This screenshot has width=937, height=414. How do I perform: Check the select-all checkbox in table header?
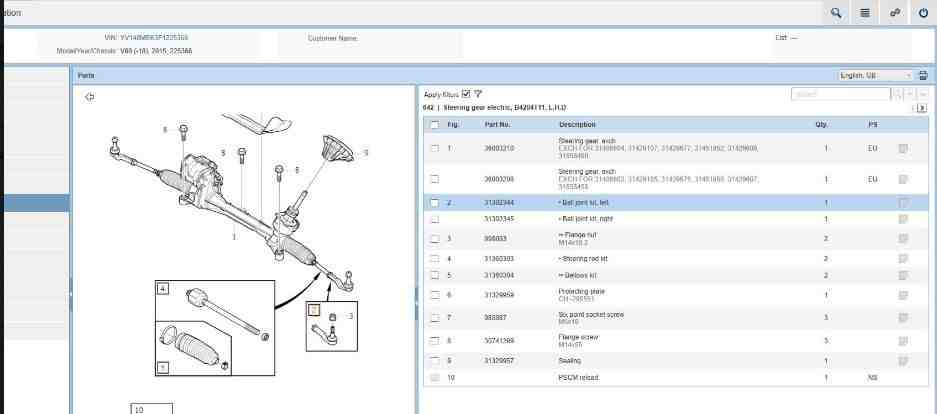click(434, 125)
